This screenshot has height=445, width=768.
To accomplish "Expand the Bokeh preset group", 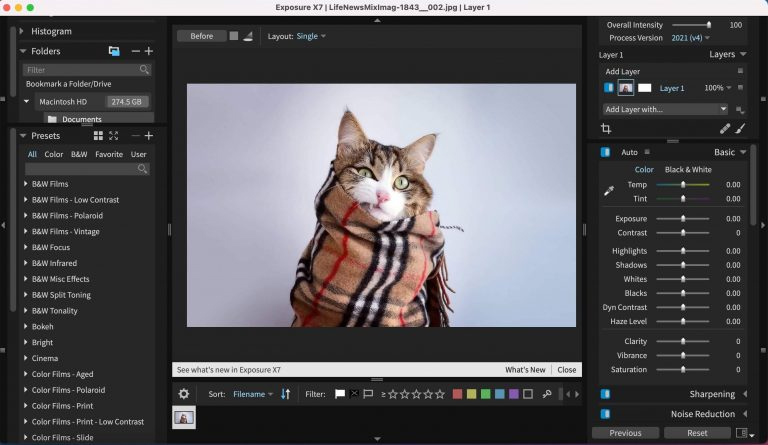I will tap(25, 327).
